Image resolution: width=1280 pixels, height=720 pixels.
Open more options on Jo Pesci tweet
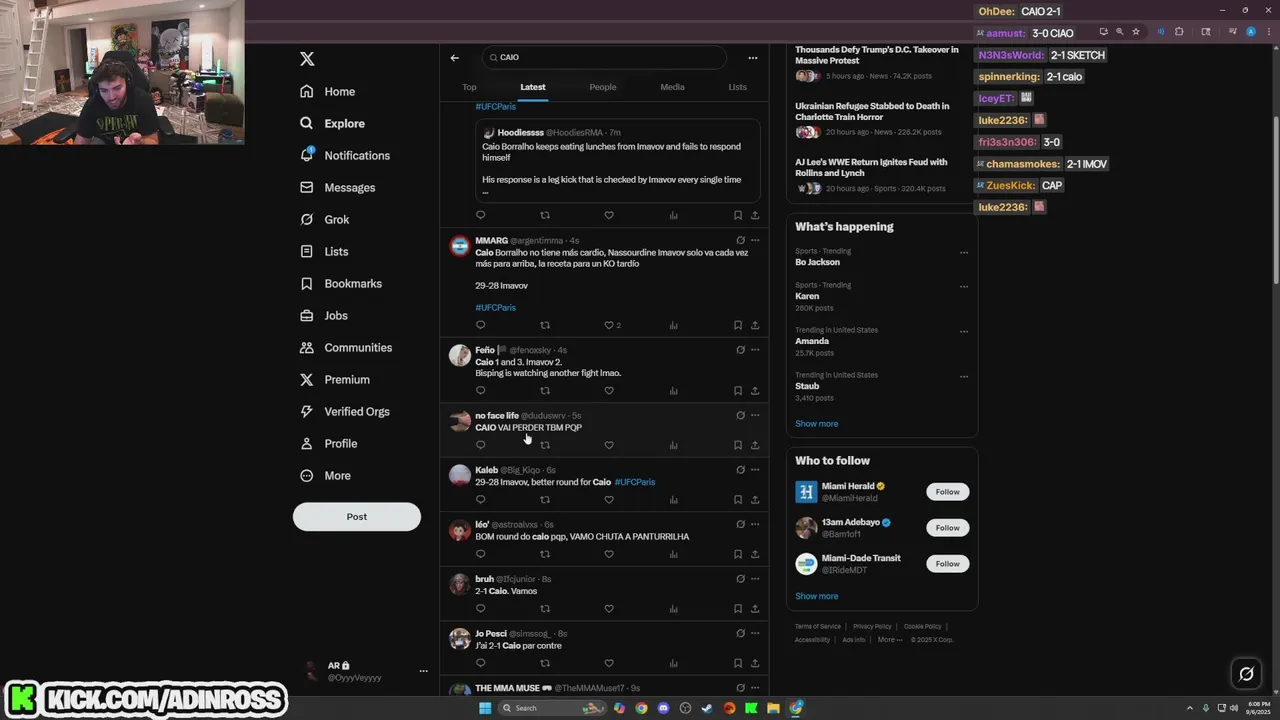tap(755, 633)
